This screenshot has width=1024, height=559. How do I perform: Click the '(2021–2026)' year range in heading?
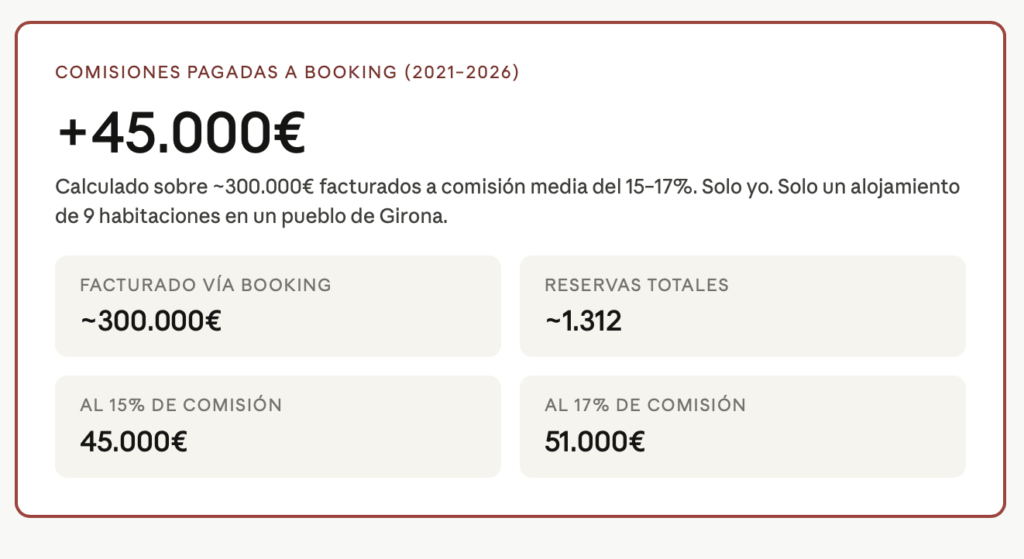tap(461, 73)
